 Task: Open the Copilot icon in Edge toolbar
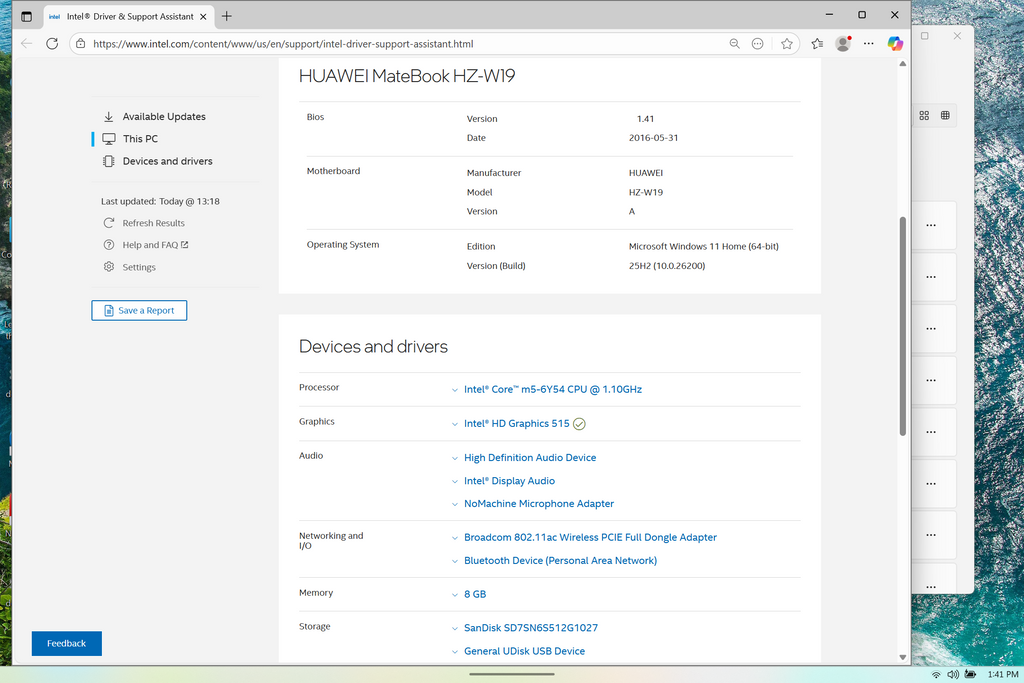click(895, 44)
